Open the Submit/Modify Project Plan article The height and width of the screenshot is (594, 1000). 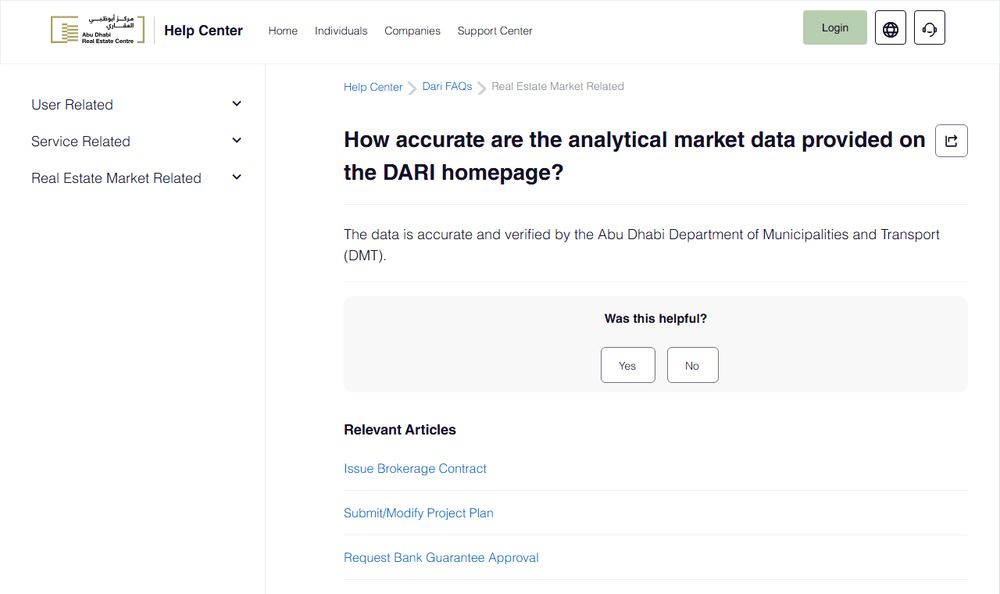(418, 513)
